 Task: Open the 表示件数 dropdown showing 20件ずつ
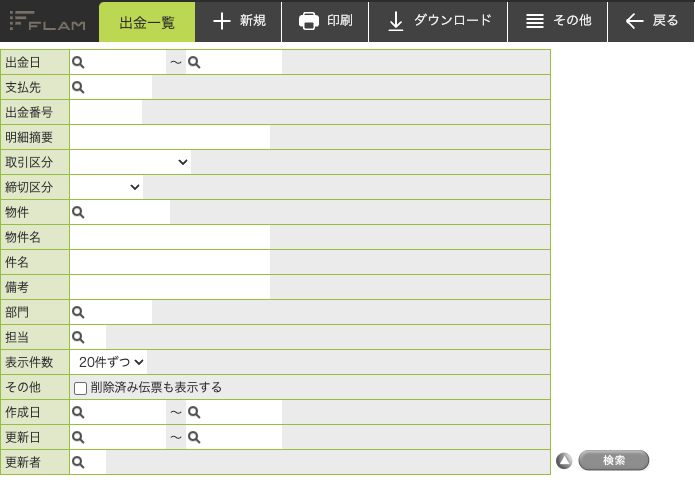[x=111, y=362]
